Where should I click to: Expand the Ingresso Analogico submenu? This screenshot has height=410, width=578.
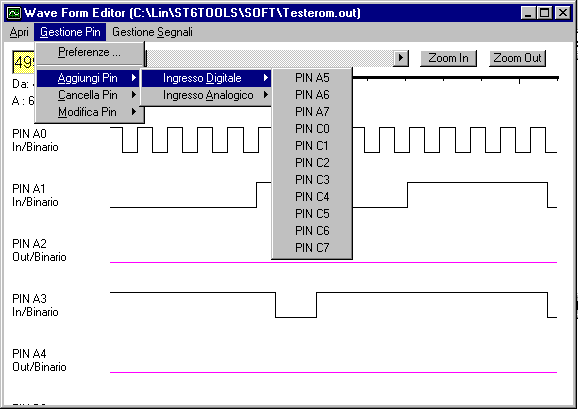tap(206, 95)
